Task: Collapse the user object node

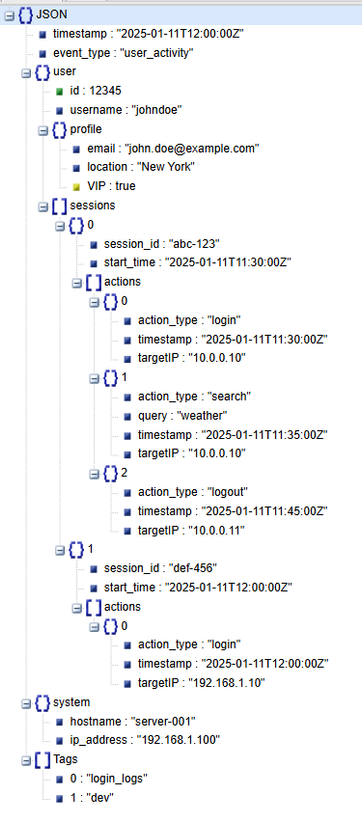Action: (x=25, y=73)
